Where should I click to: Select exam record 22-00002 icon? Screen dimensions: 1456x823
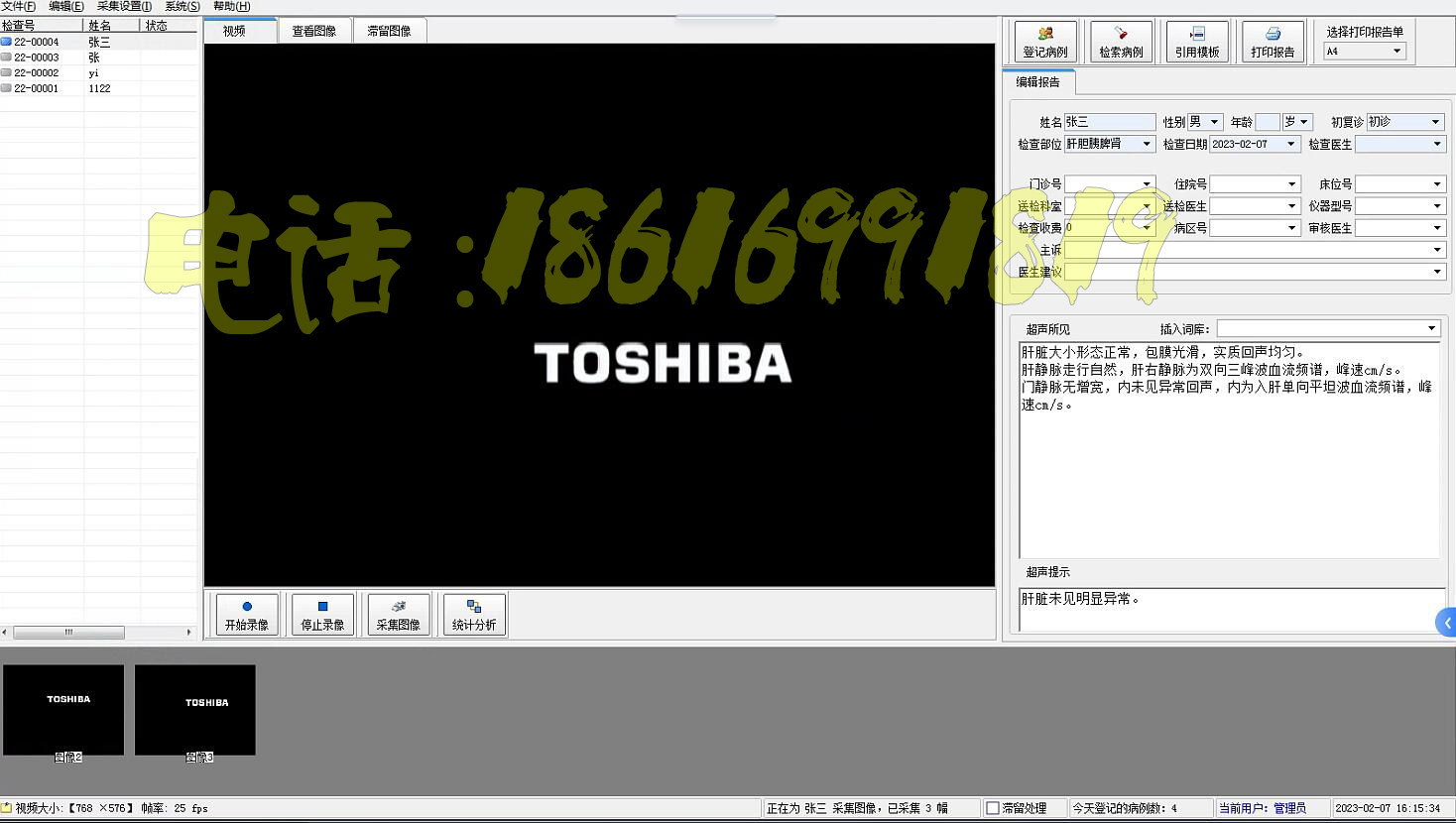[6, 72]
